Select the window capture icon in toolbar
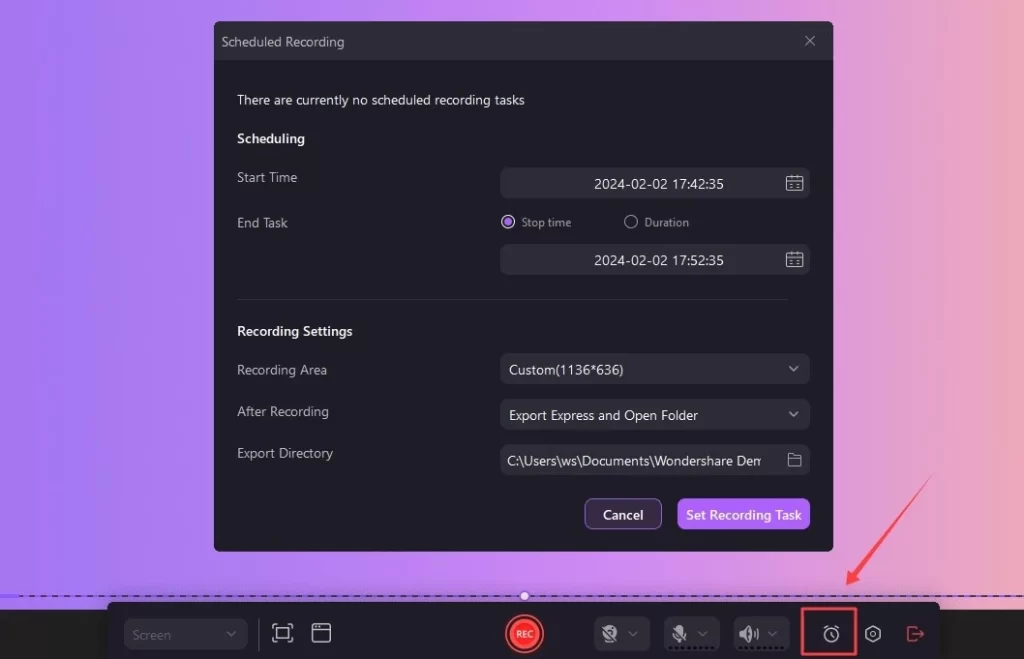 pos(321,633)
